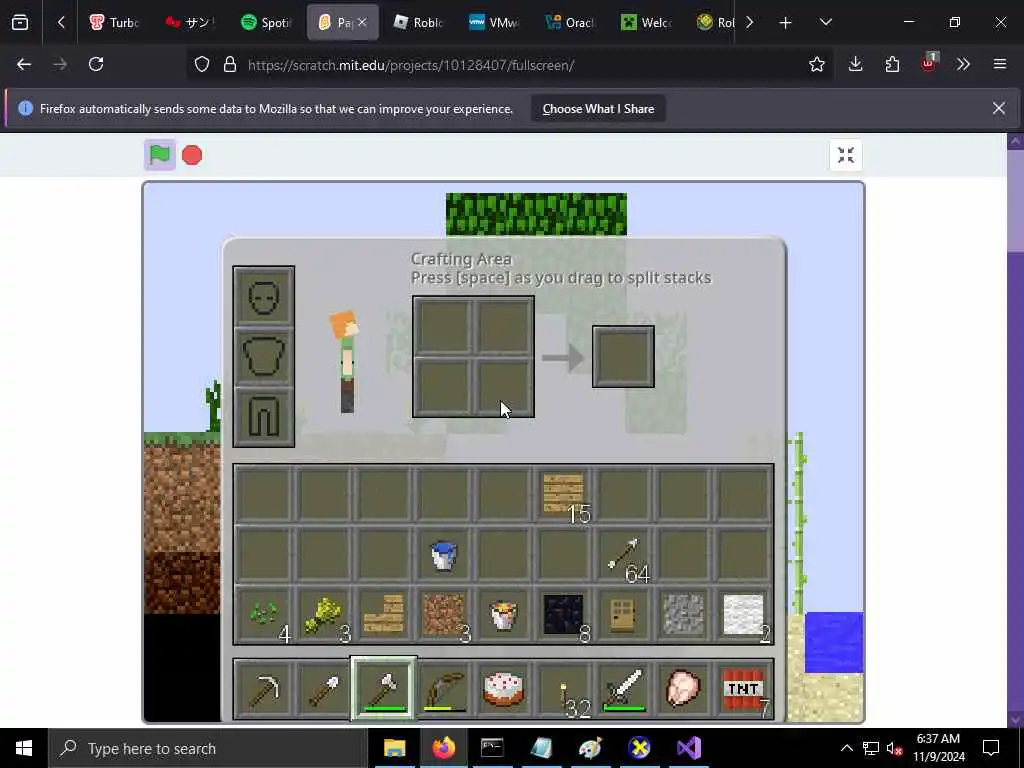1024x768 pixels.
Task: Switch to the Turbo browser tab
Action: [114, 22]
